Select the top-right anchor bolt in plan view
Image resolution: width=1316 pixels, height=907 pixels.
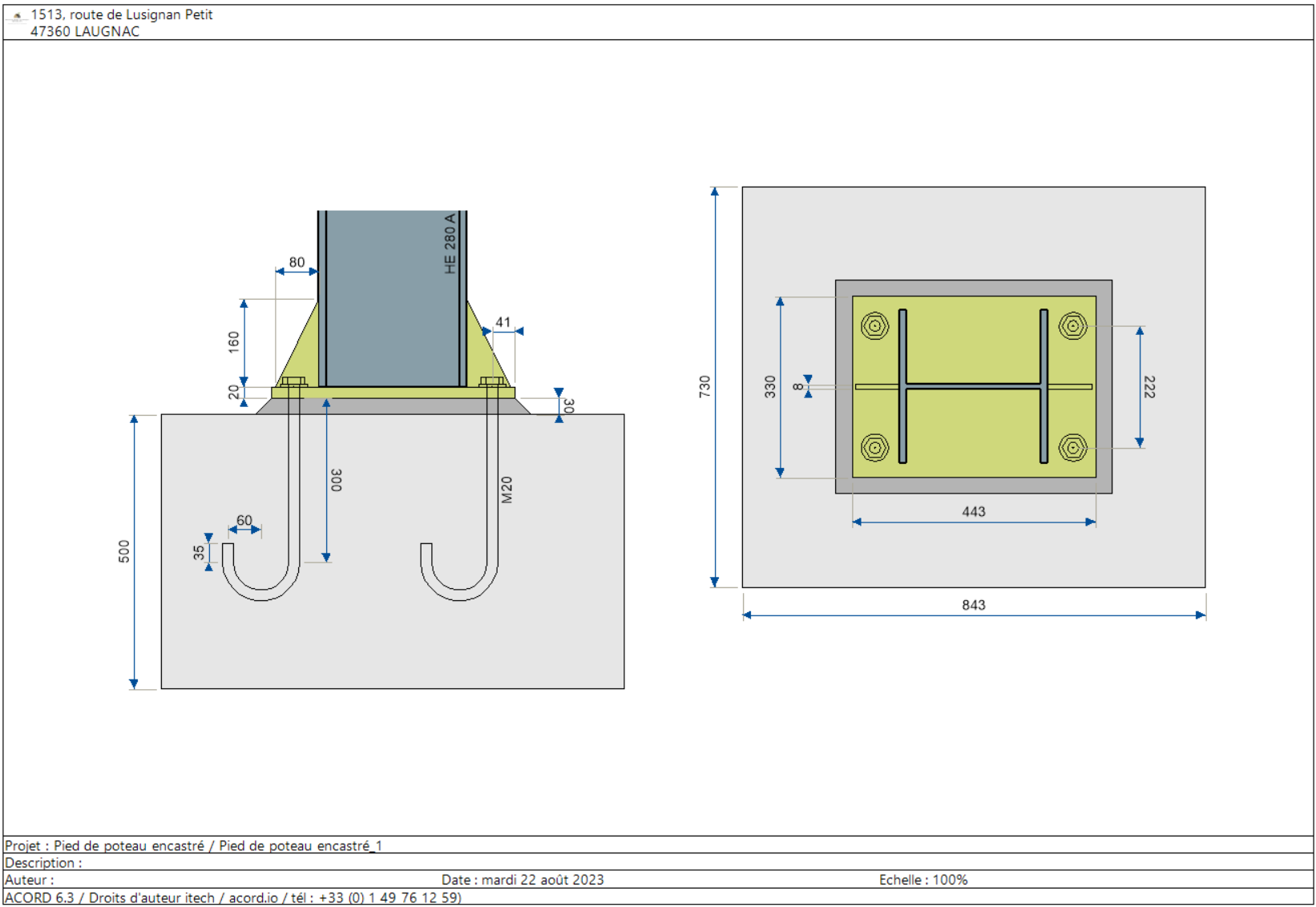(x=1072, y=326)
